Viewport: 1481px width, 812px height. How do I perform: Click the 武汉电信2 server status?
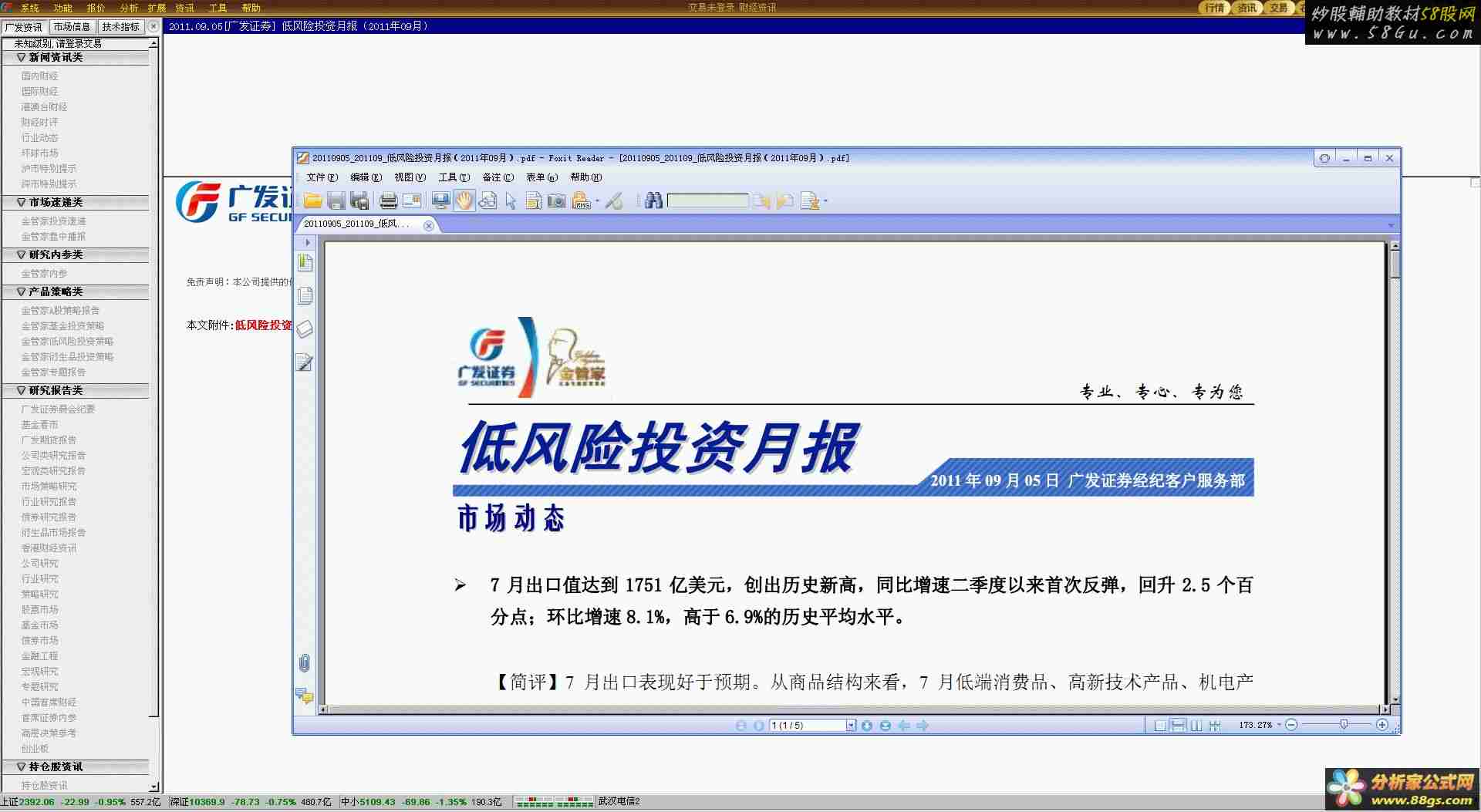(x=619, y=802)
